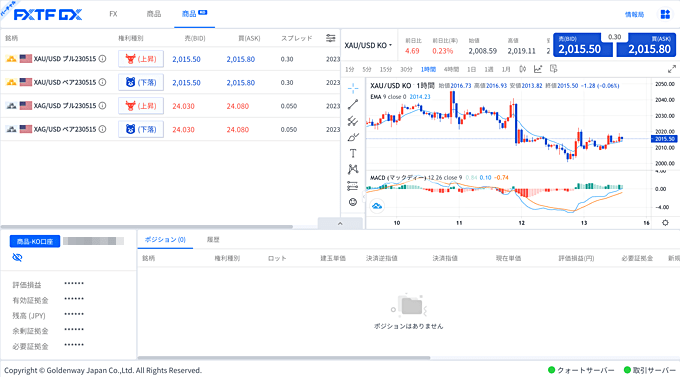Toggle balance visibility eye icon

pos(17,258)
